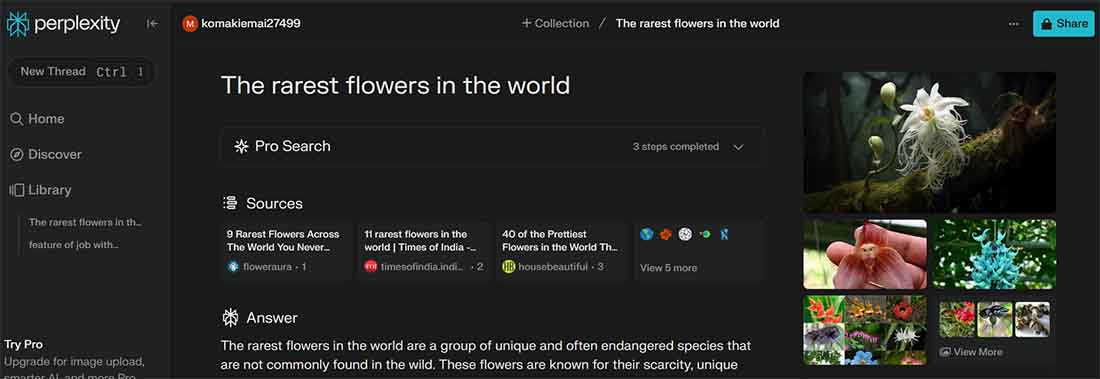Click the Answer section icon

(229, 318)
